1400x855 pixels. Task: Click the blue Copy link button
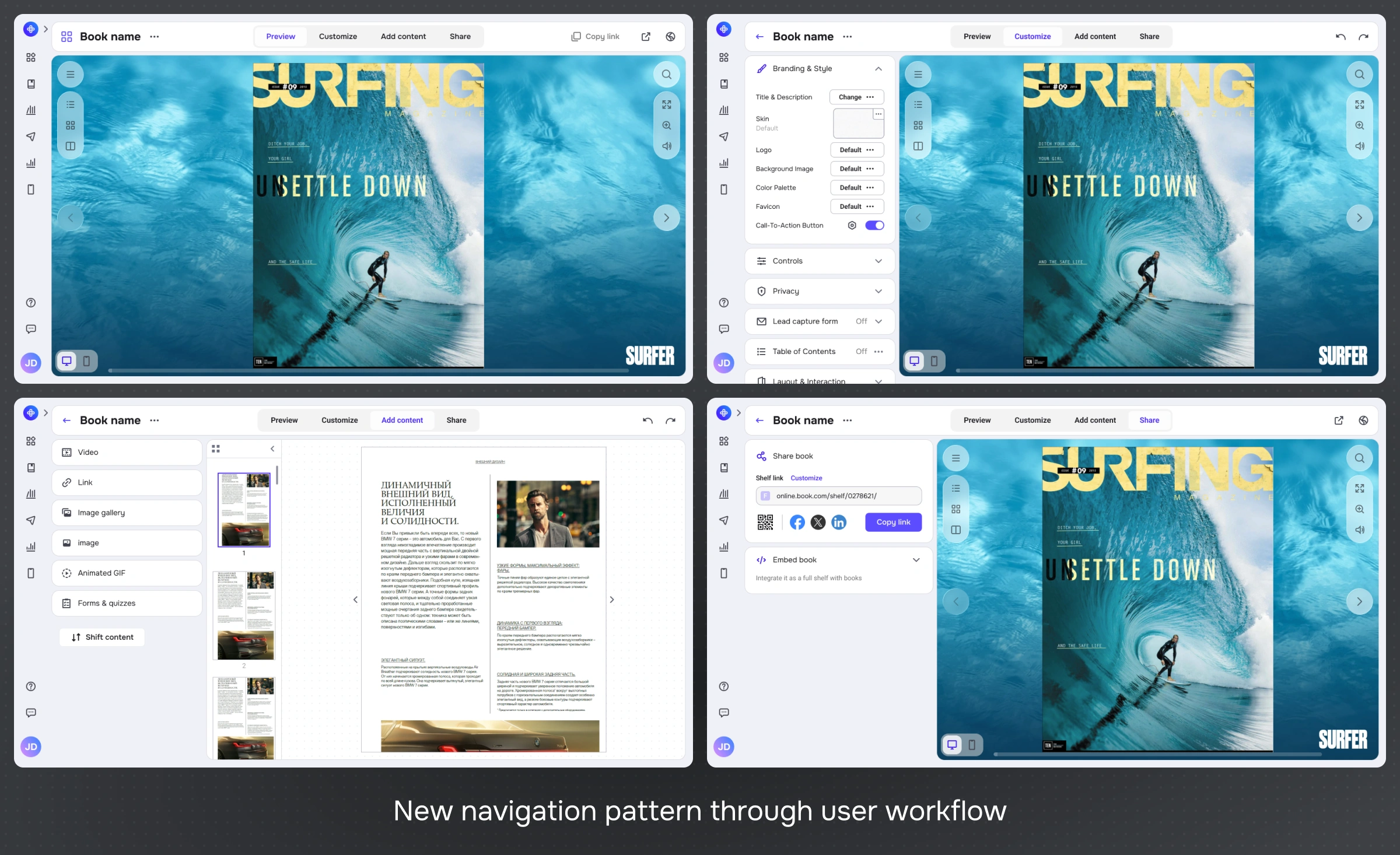[893, 522]
